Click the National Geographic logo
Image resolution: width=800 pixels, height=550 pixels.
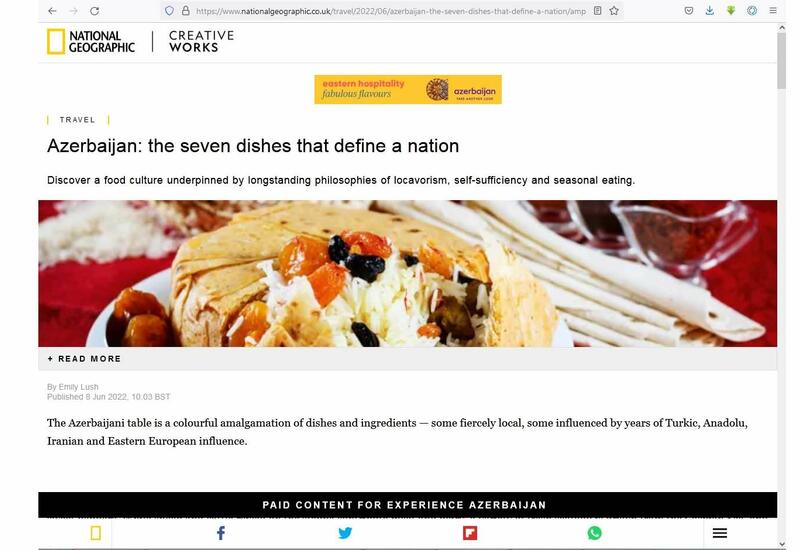(x=91, y=41)
